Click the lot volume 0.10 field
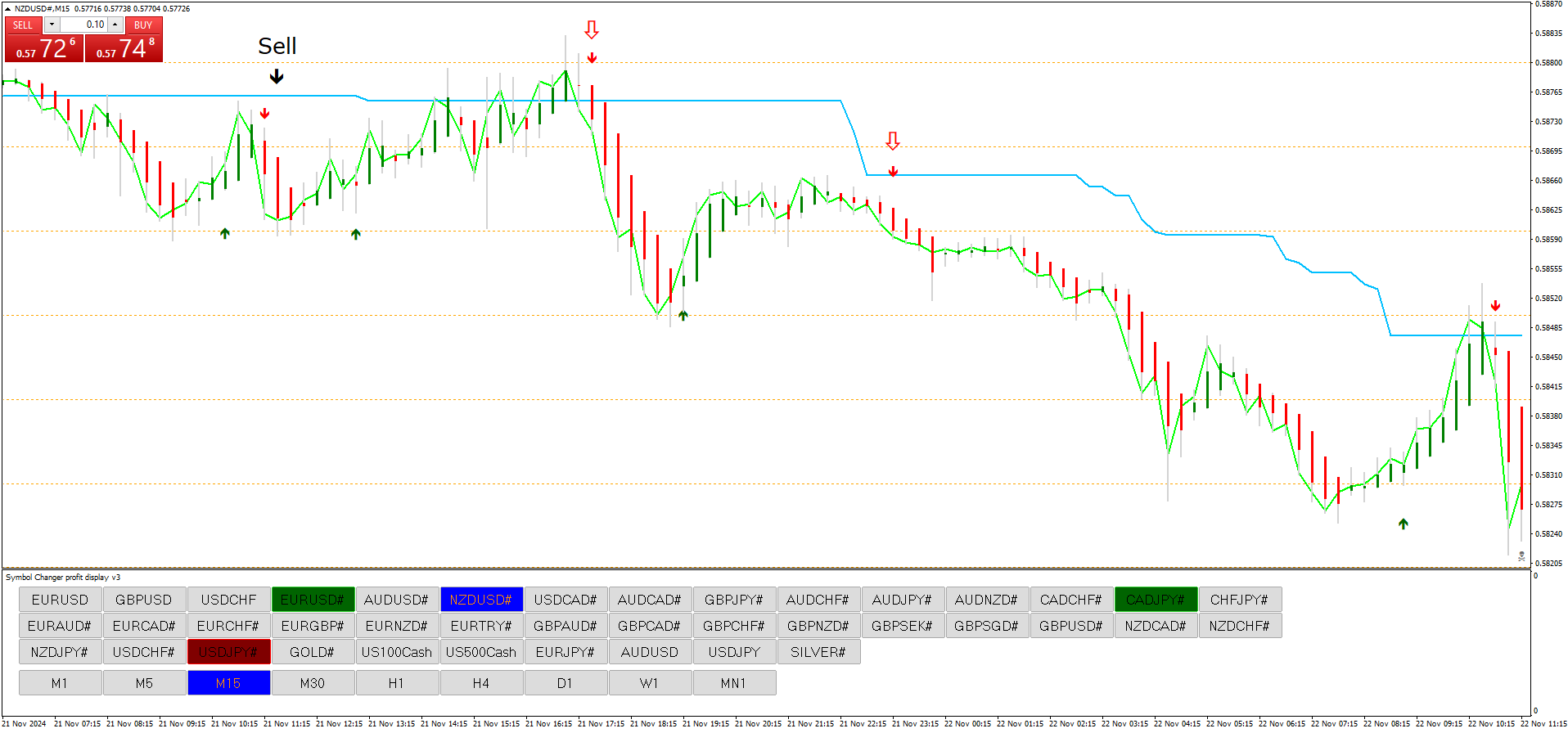The image size is (1568, 733). pos(84,25)
